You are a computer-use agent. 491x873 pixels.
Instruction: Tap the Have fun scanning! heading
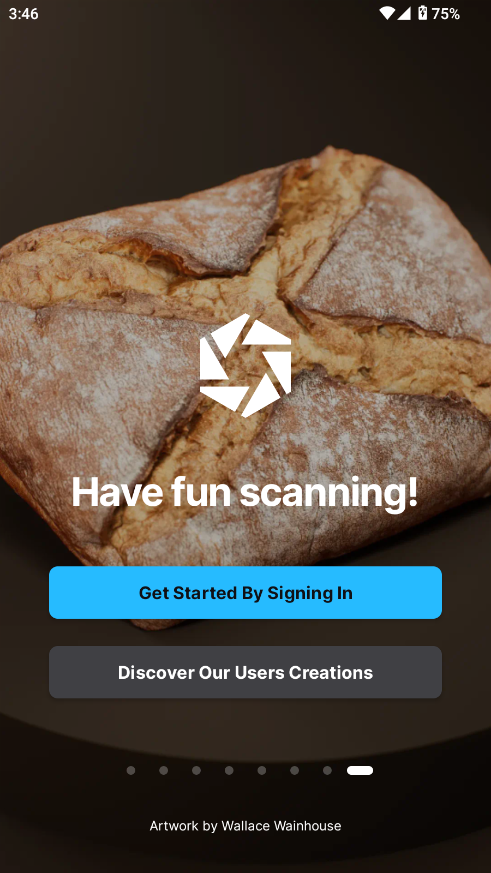[x=245, y=493]
